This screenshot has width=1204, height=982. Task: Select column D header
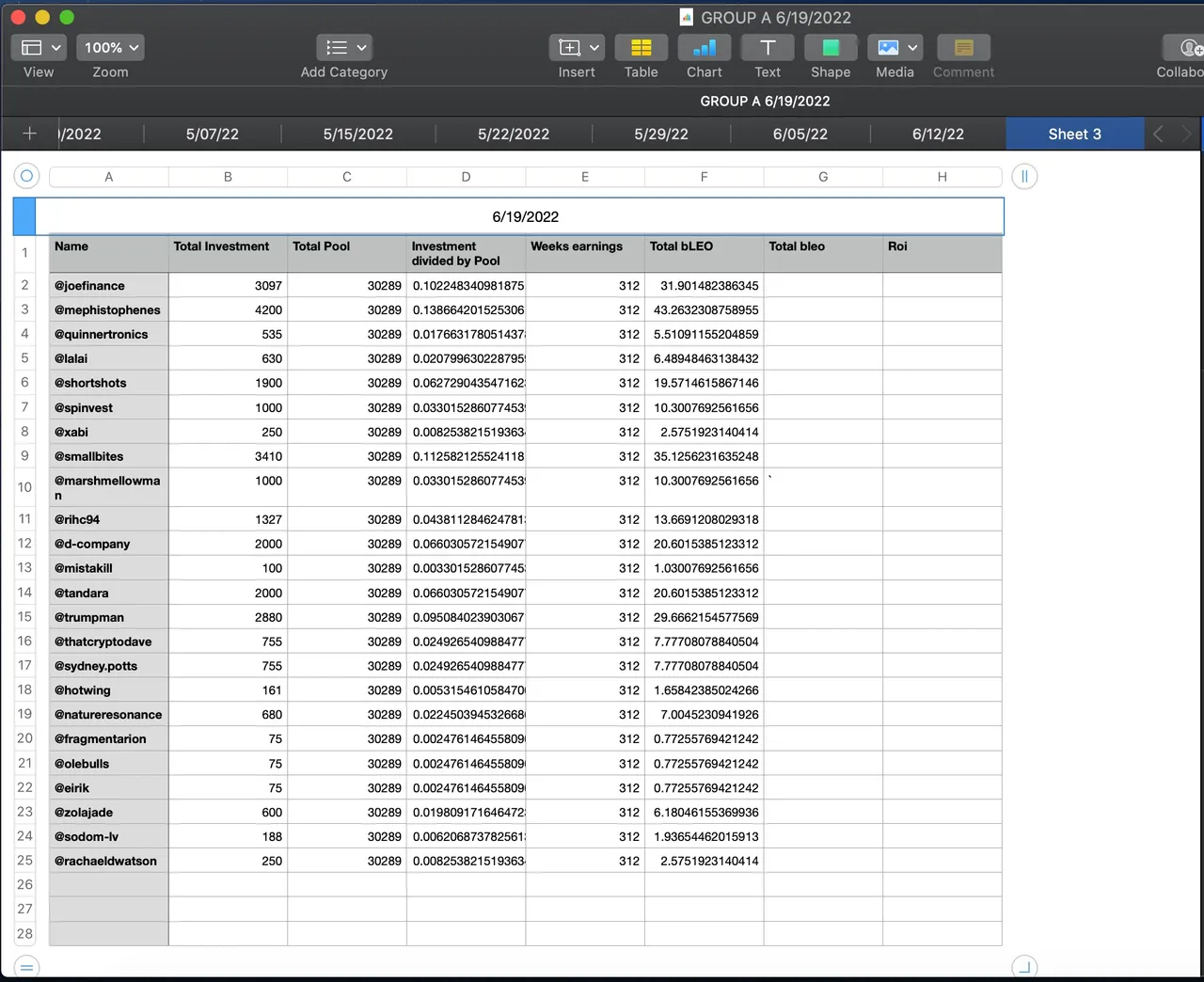466,177
